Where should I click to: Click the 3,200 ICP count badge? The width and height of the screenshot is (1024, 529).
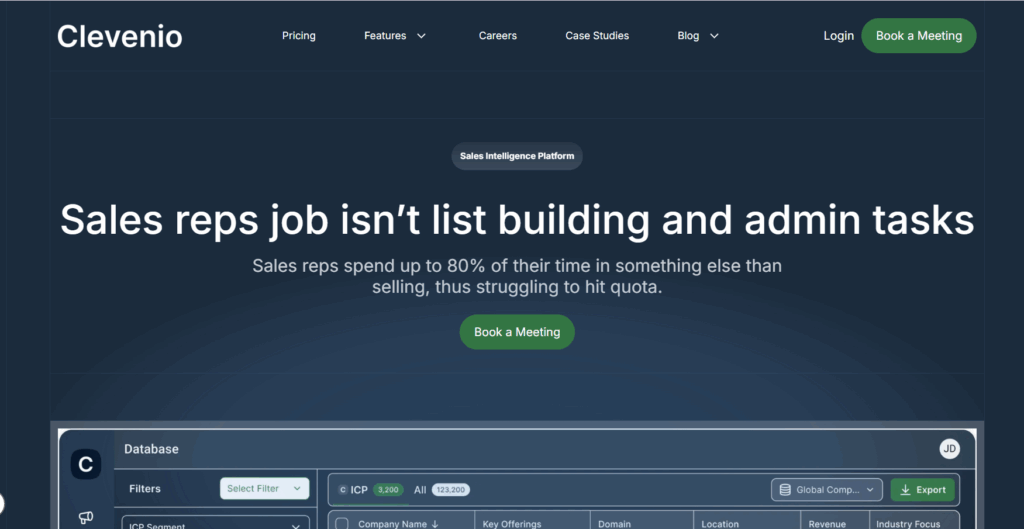[388, 490]
